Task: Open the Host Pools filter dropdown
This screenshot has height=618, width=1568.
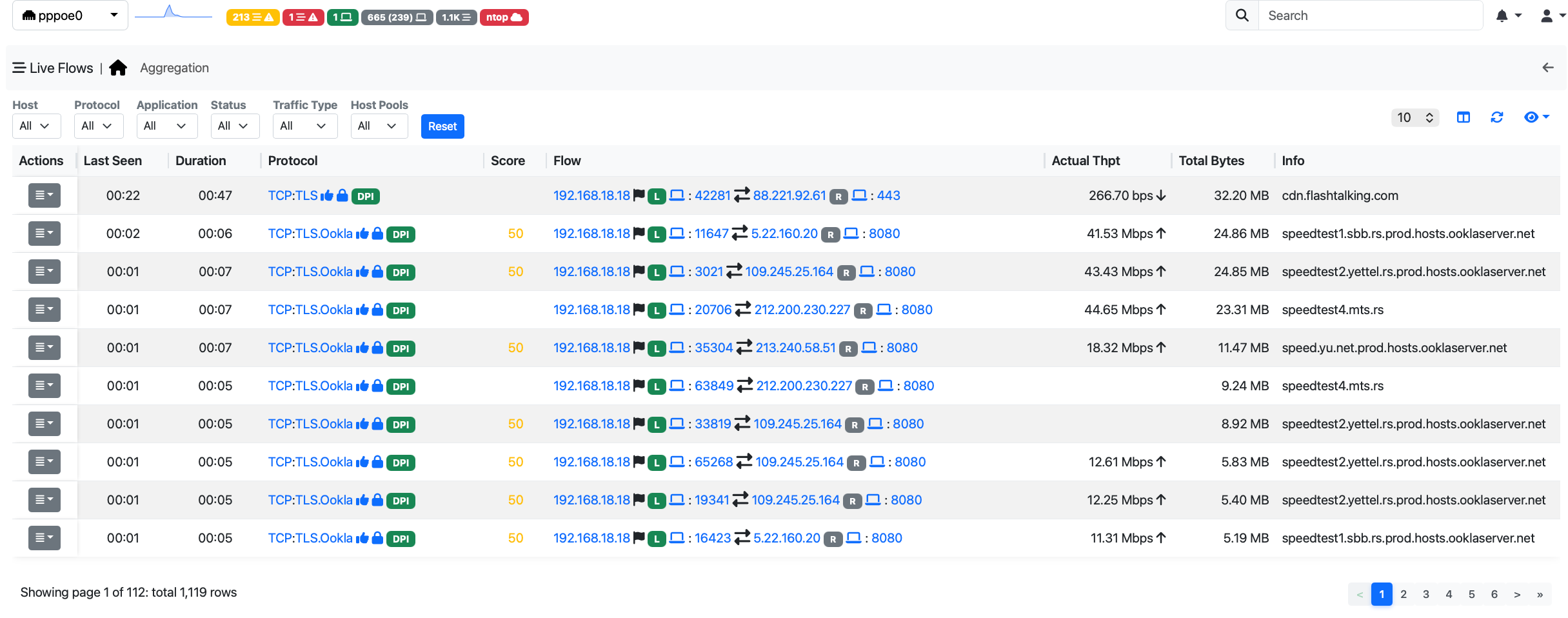Action: pos(379,126)
